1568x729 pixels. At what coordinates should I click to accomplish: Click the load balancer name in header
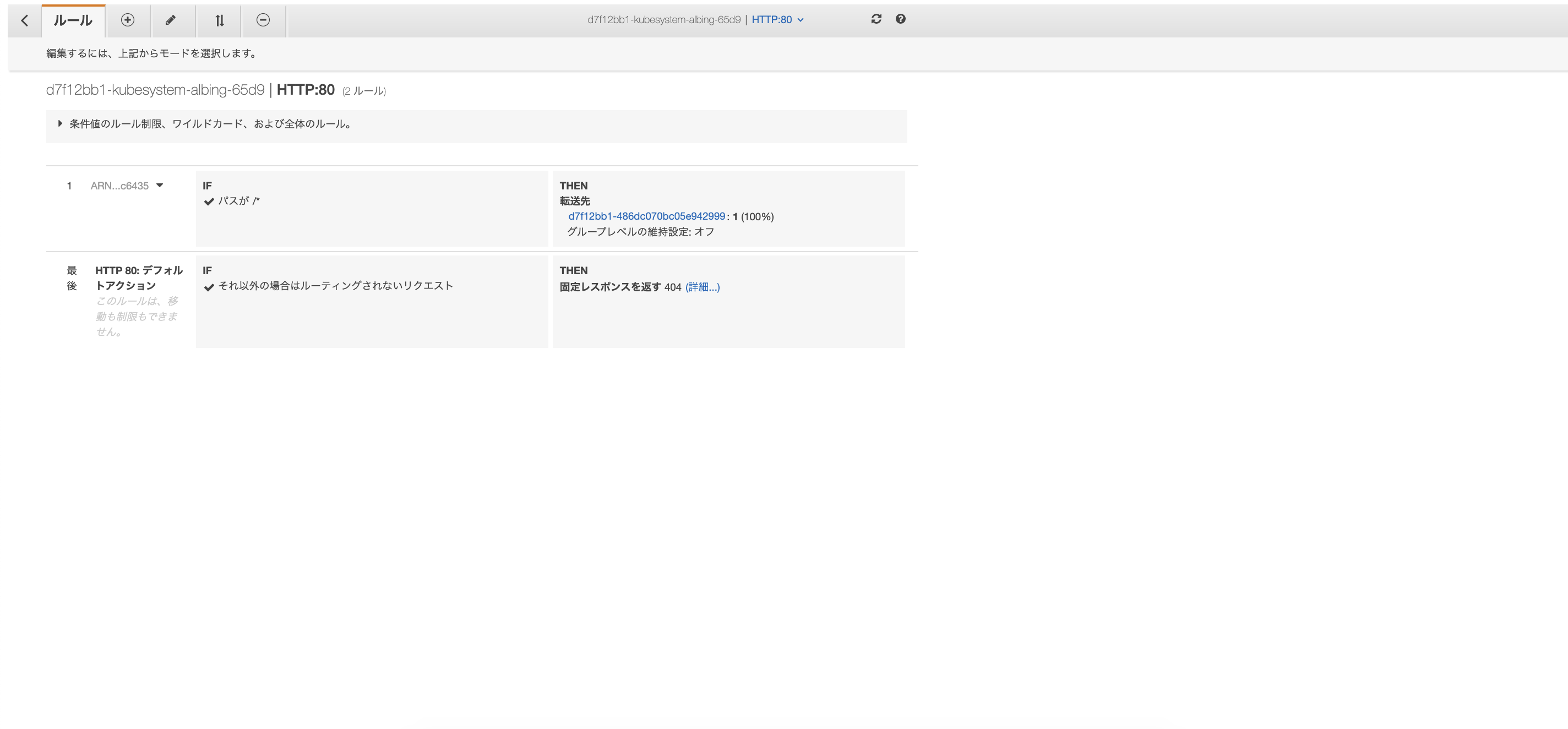point(663,19)
